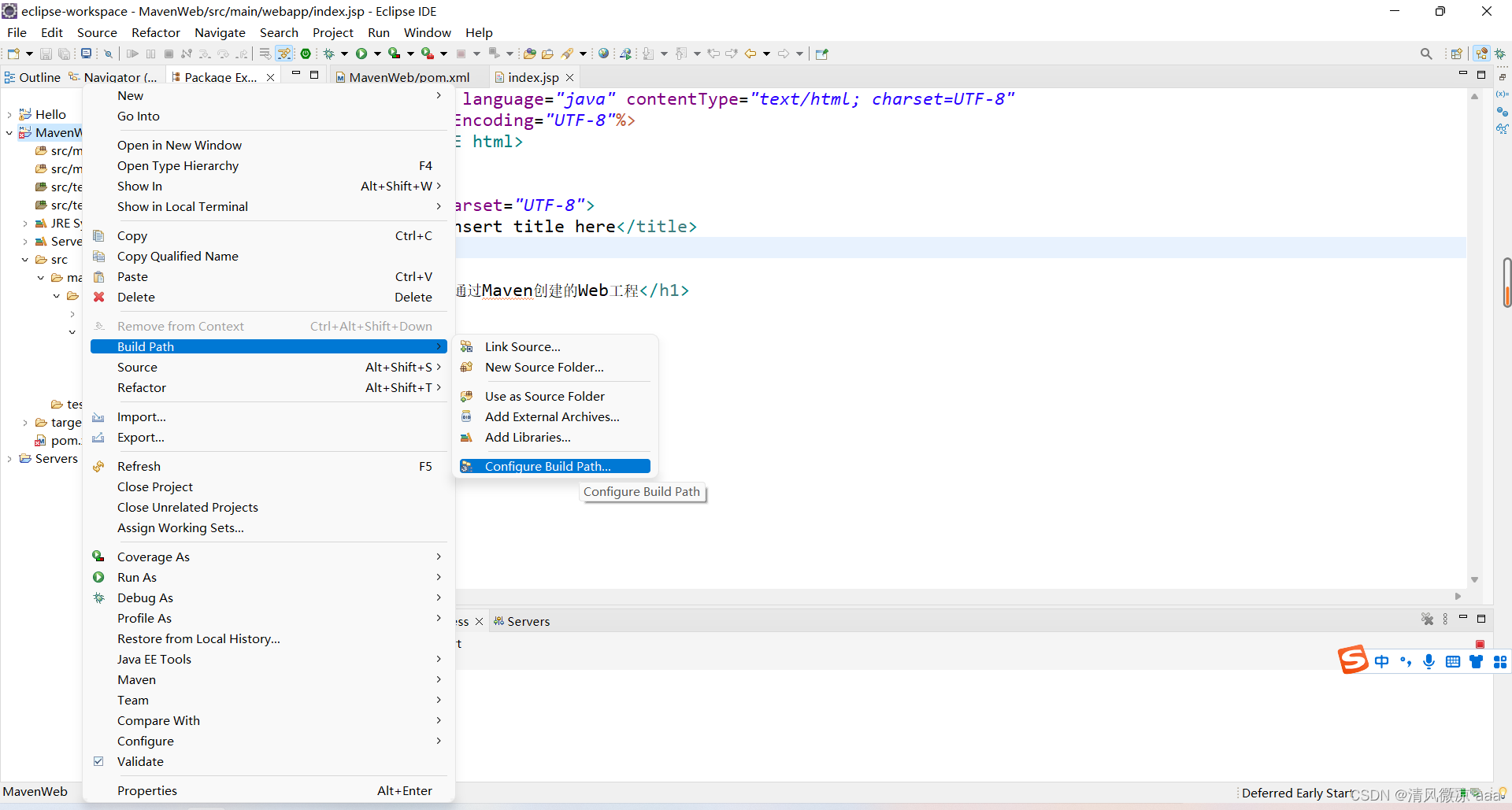Viewport: 1512px width, 810px height.
Task: Click the Debug bug toolbar icon
Action: [329, 54]
